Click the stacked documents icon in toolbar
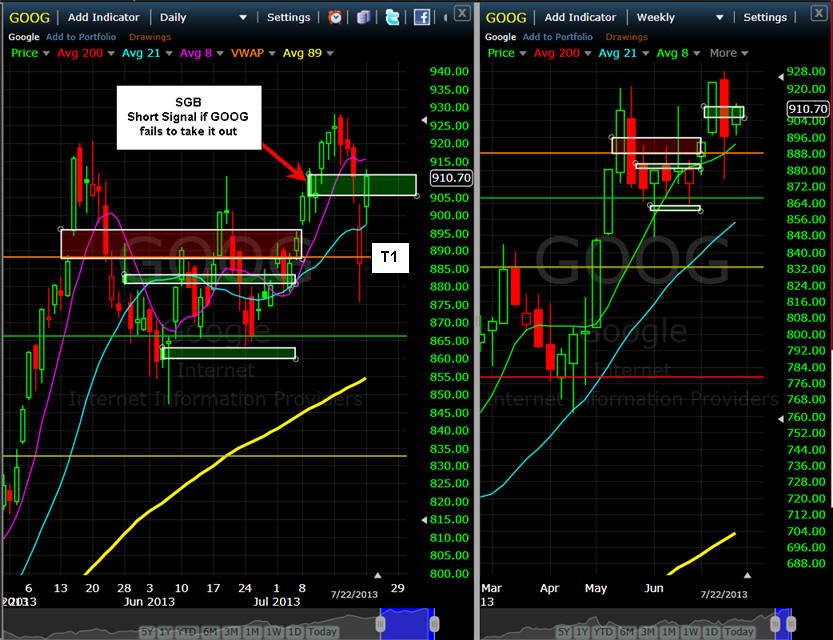 tap(363, 18)
